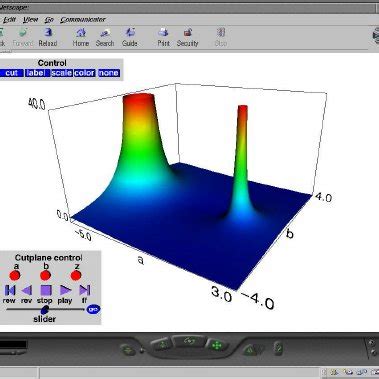Select the red 'a' cutplane axis button

click(x=15, y=276)
